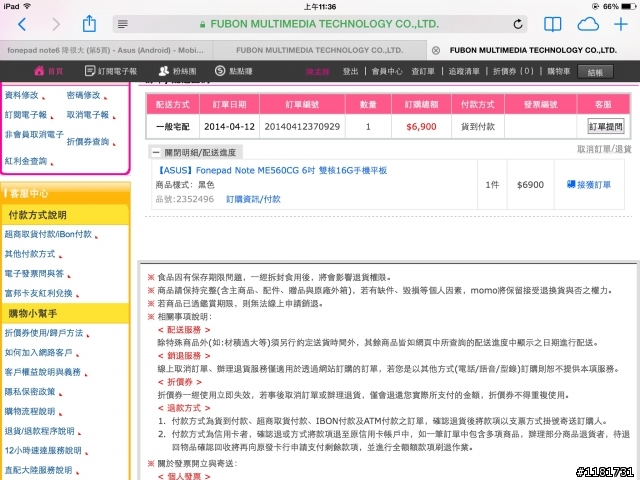Click 紅利金查詢 in the sidebar
640x480 pixels.
[26, 161]
